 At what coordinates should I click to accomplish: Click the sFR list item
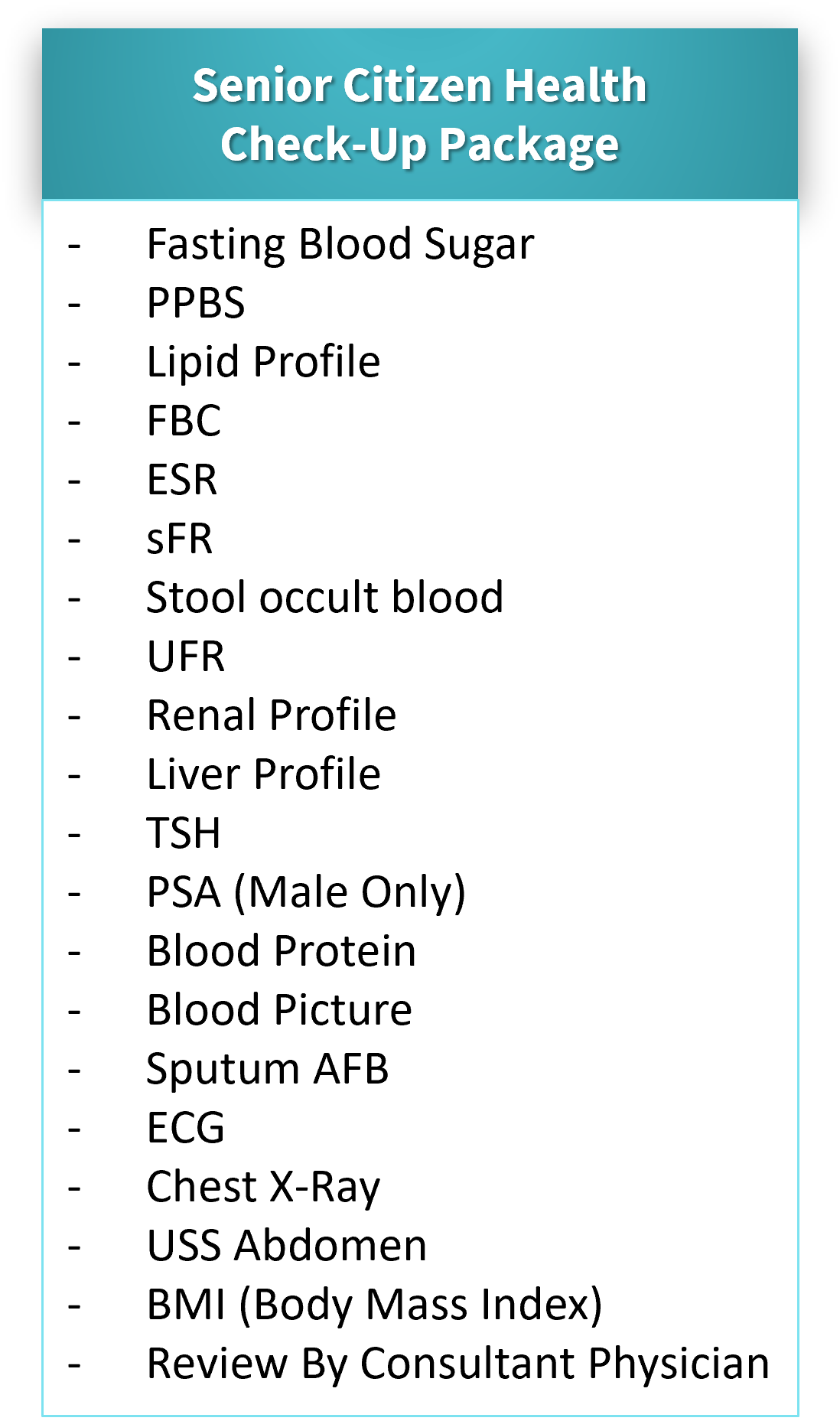tap(179, 539)
